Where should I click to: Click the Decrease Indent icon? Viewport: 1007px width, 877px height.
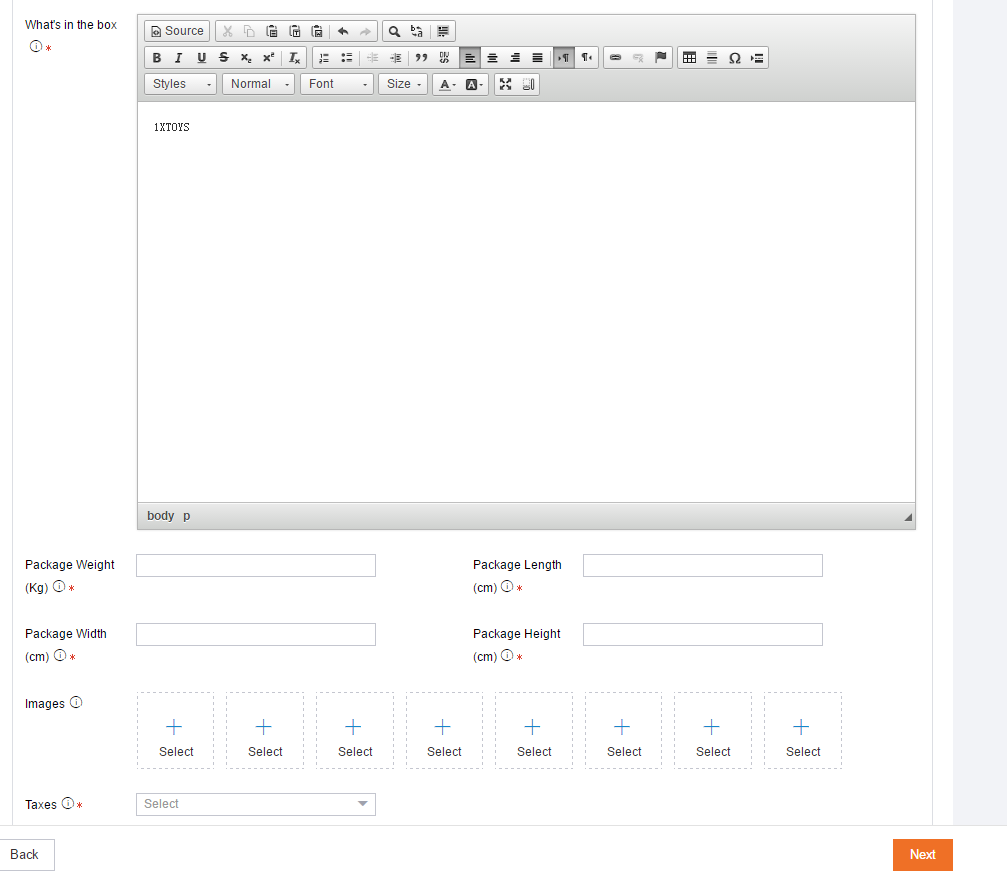point(372,58)
